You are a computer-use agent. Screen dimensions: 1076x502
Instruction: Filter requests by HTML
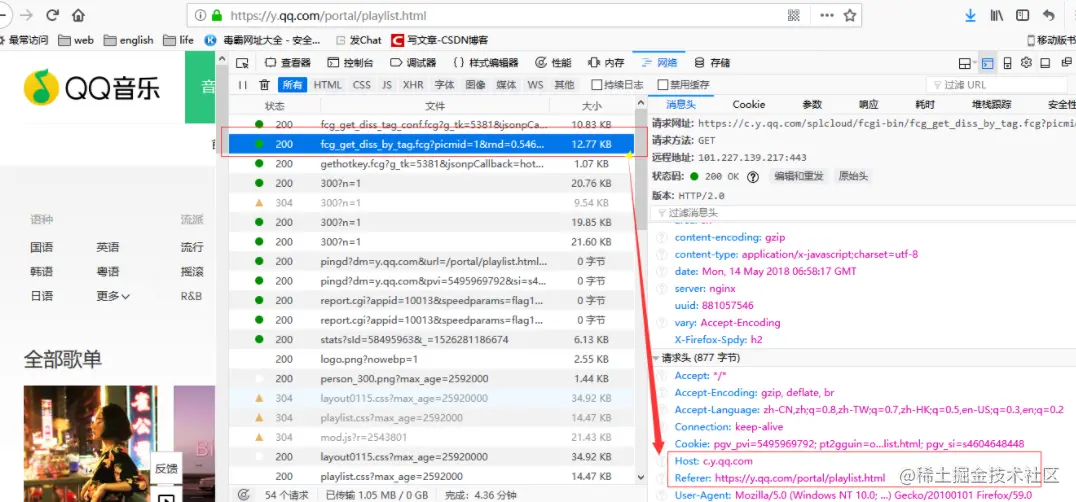tap(327, 85)
